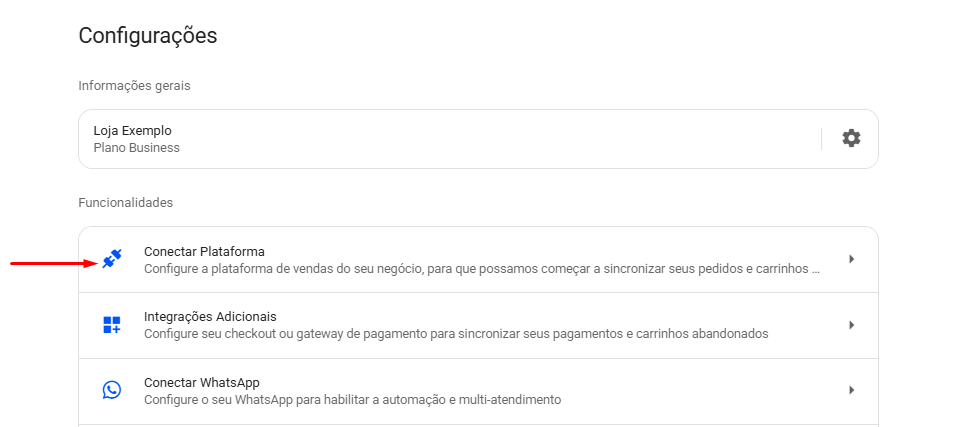Click the description about checkout ou gateway de pagamento

456,334
